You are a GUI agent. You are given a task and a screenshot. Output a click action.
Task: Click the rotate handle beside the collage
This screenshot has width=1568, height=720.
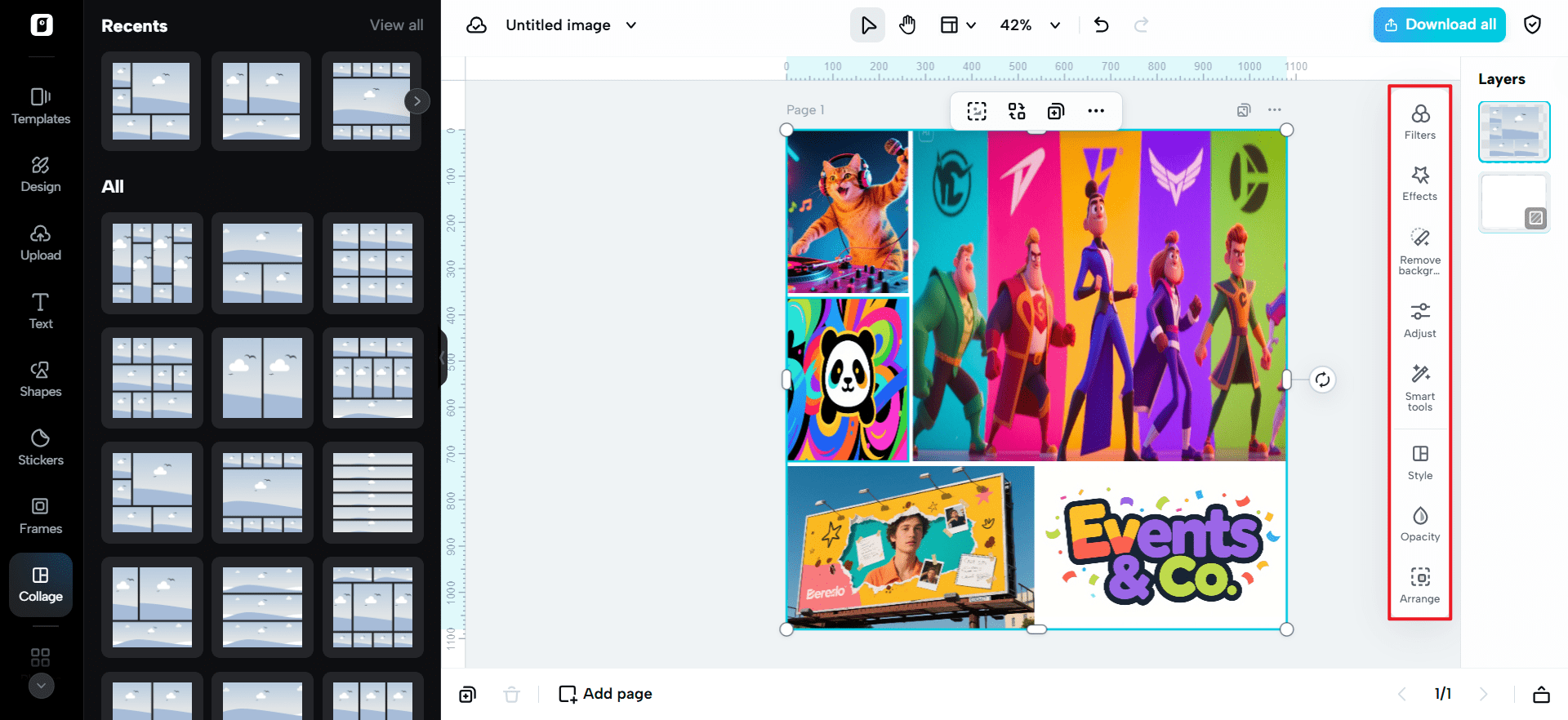click(x=1322, y=380)
